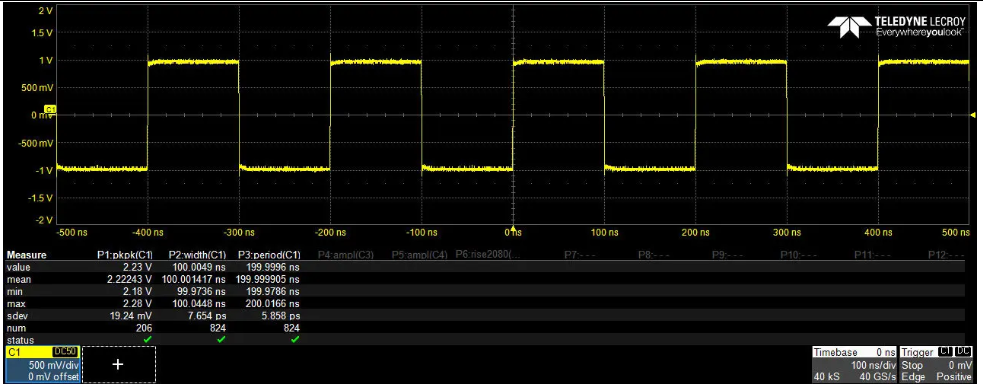Click the green status checkmark under P2:width

221,339
